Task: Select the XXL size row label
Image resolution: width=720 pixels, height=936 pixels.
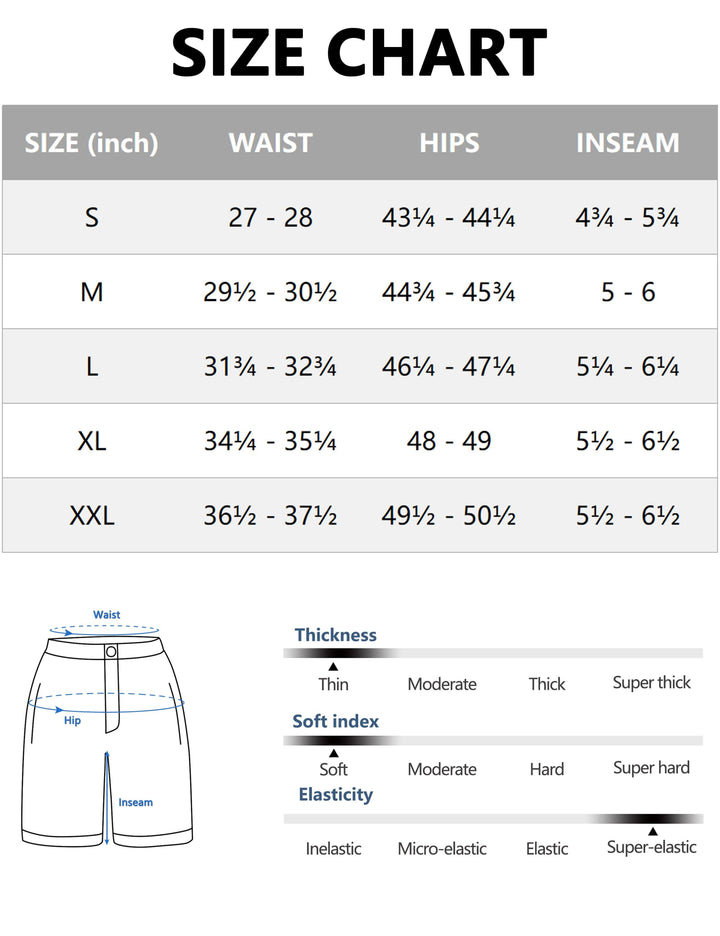Action: click(92, 516)
